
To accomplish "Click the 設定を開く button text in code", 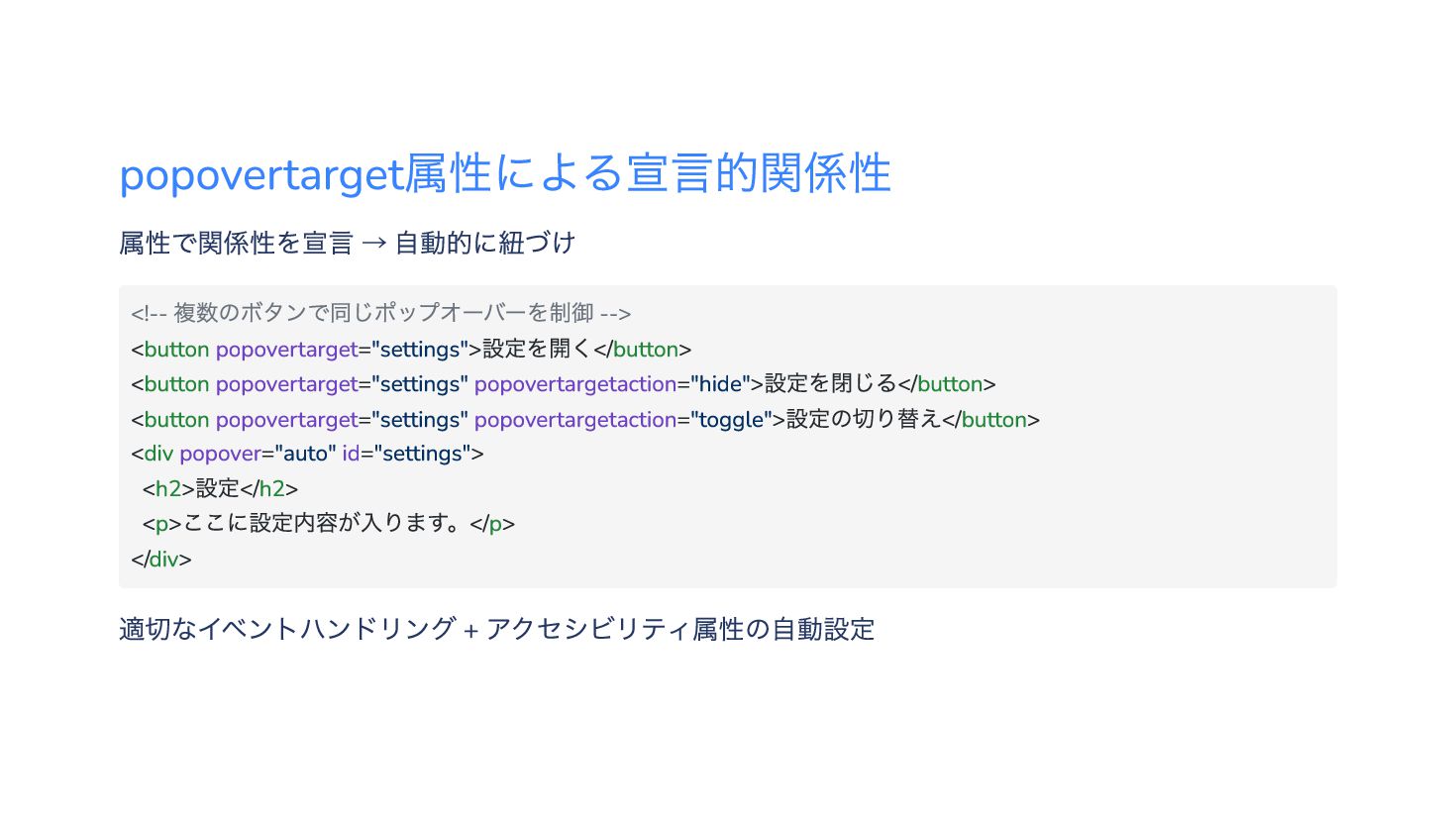I will 536,349.
